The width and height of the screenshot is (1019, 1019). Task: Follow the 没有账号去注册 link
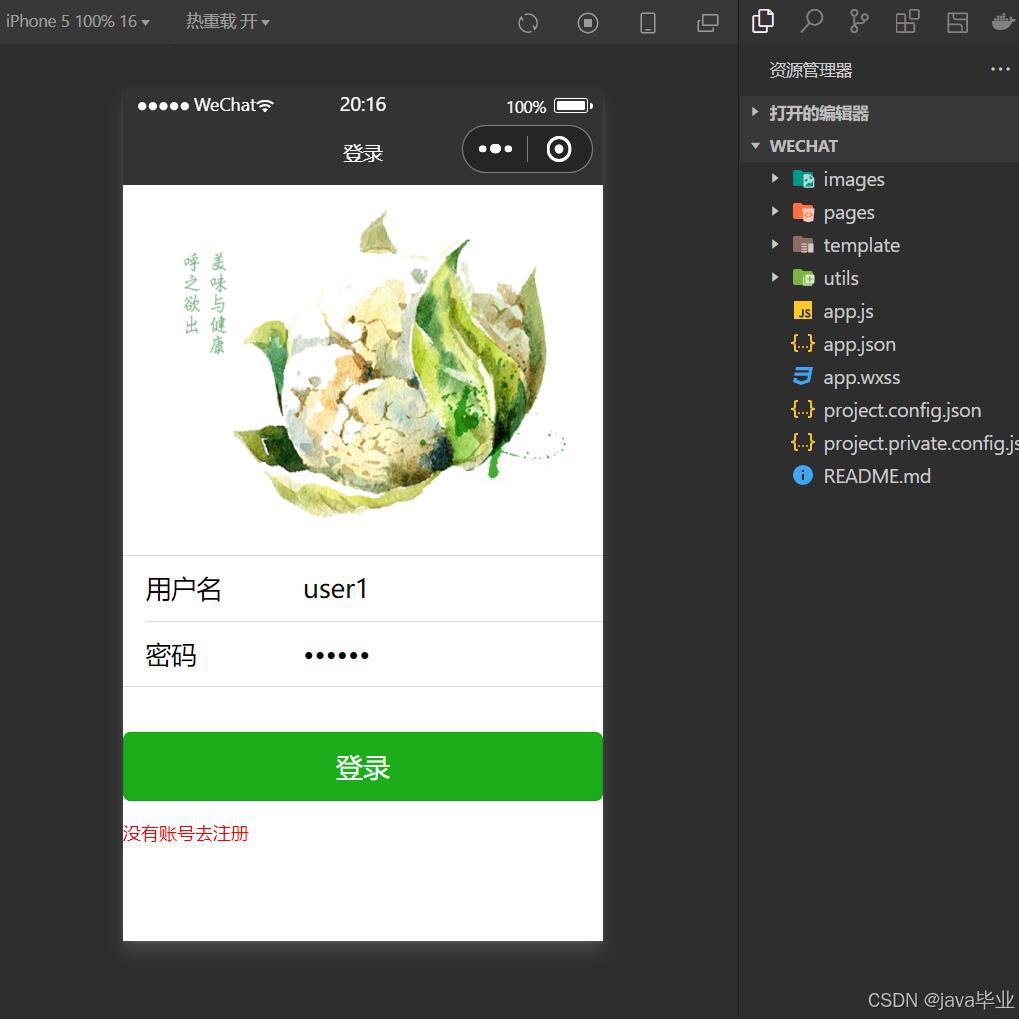point(186,833)
